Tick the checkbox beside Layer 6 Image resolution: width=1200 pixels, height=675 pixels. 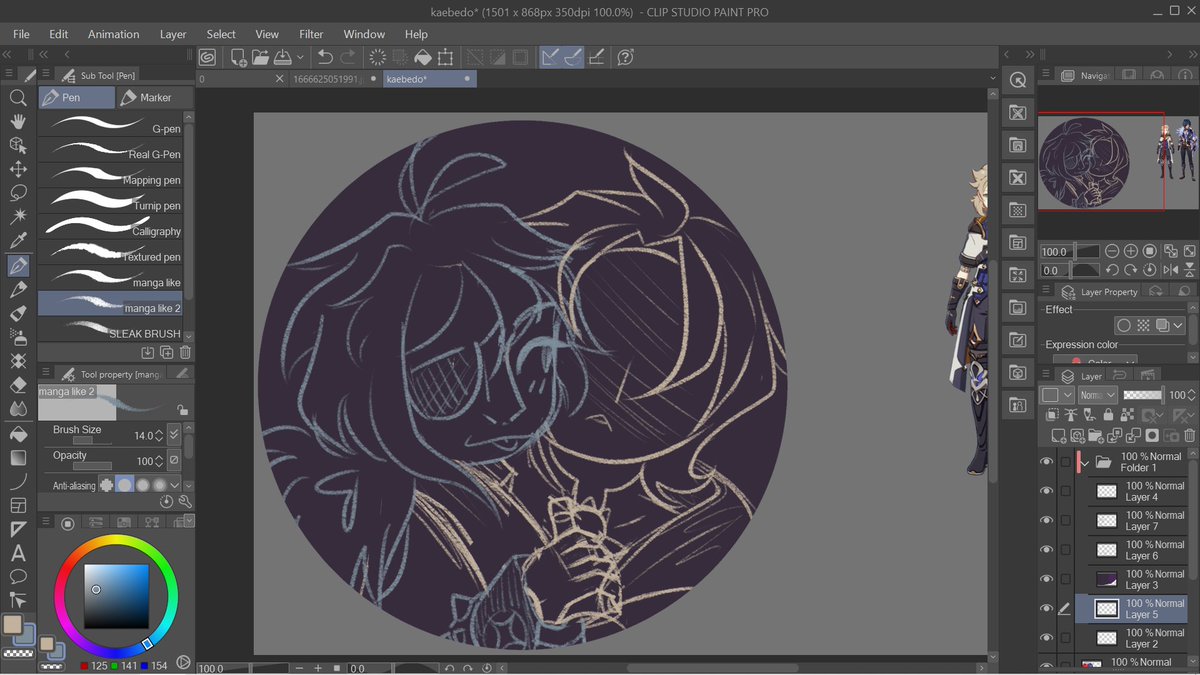point(1066,550)
